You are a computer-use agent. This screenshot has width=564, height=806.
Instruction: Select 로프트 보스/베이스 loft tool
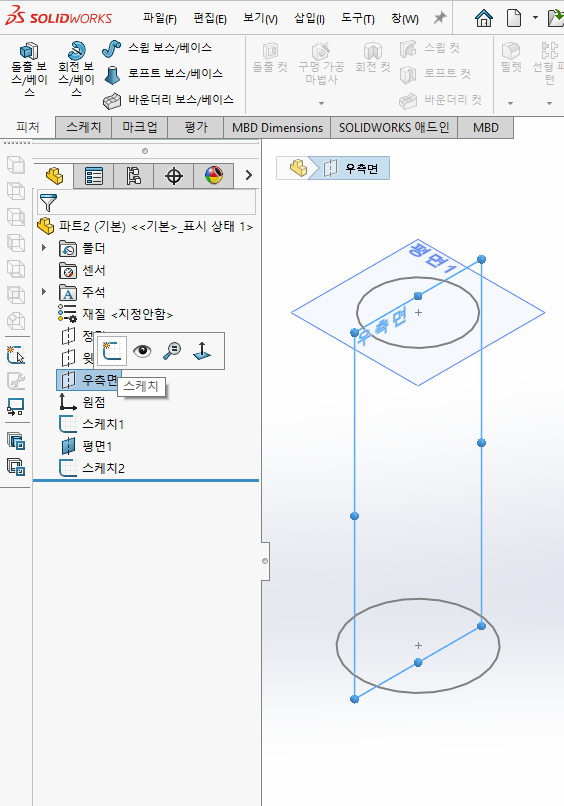click(163, 74)
